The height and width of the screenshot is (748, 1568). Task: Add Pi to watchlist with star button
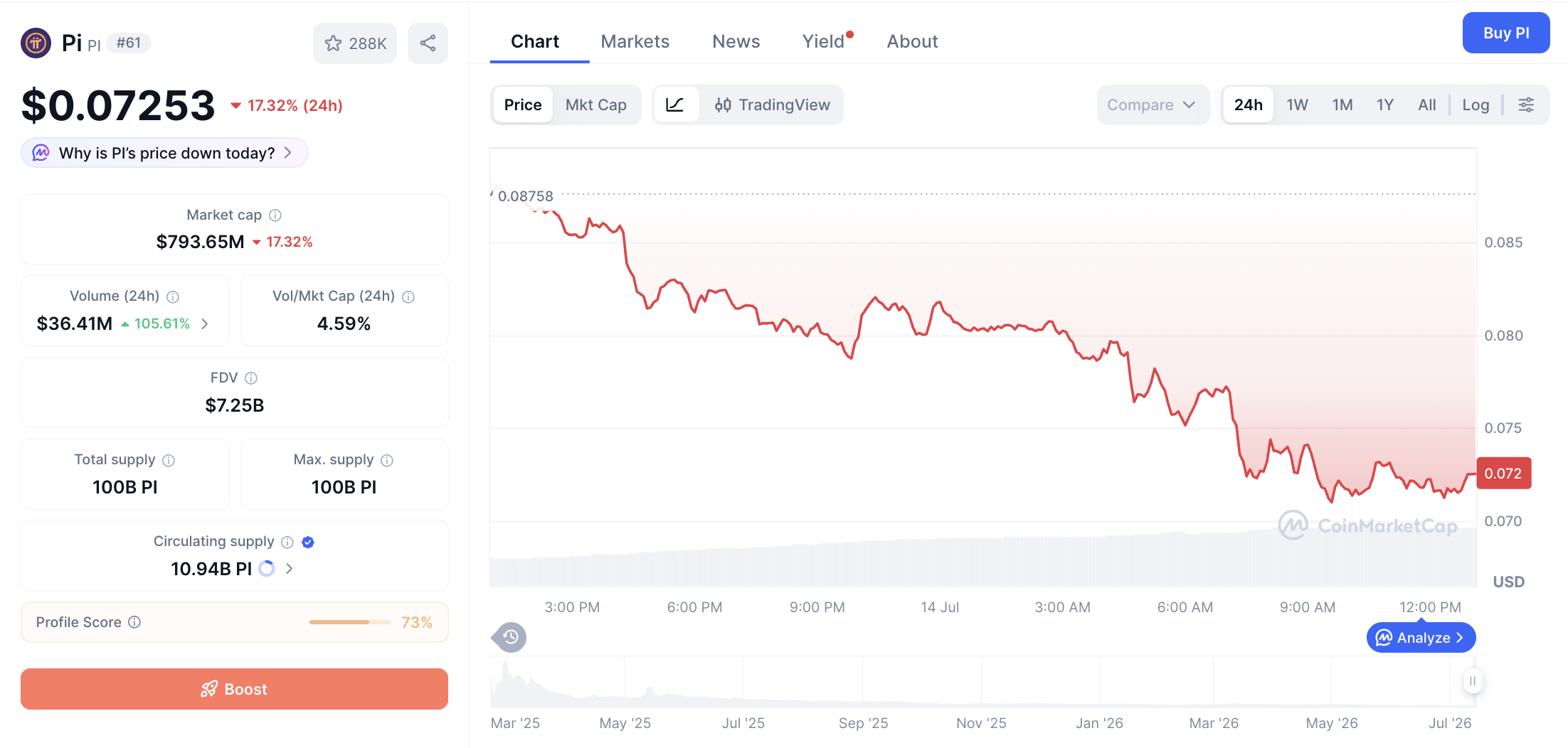[355, 43]
